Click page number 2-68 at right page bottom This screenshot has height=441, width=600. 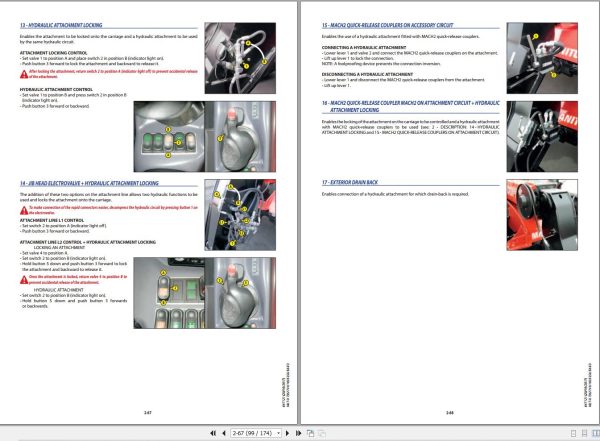coord(450,413)
